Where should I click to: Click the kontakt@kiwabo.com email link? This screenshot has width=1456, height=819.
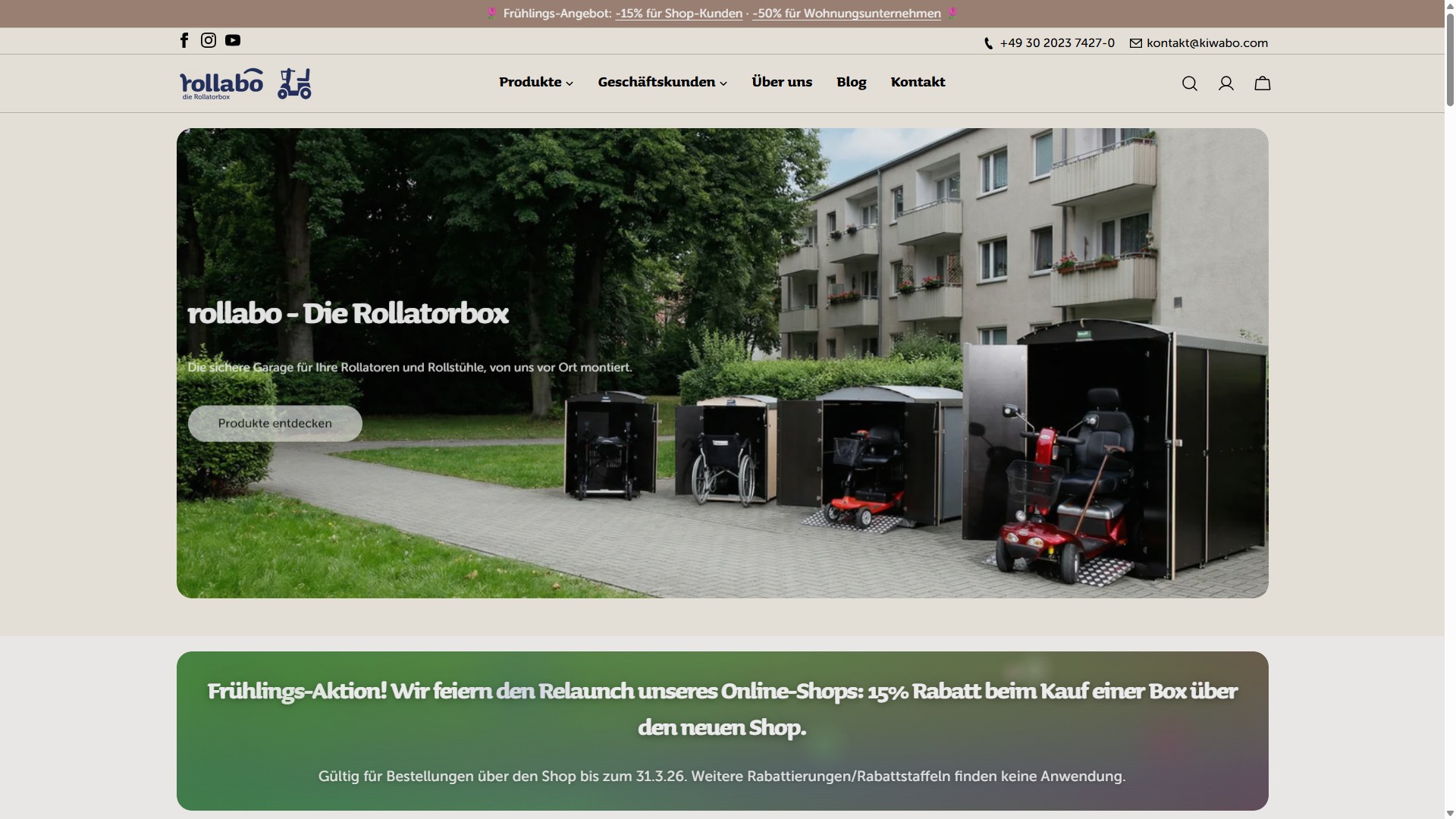point(1207,43)
